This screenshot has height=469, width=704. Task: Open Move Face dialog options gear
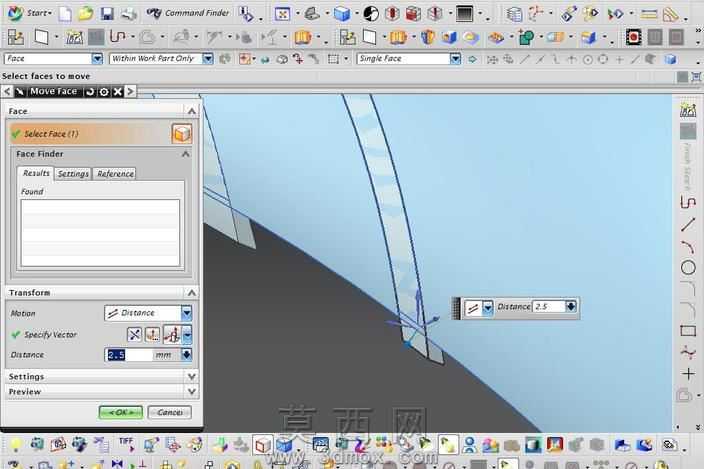(x=104, y=92)
